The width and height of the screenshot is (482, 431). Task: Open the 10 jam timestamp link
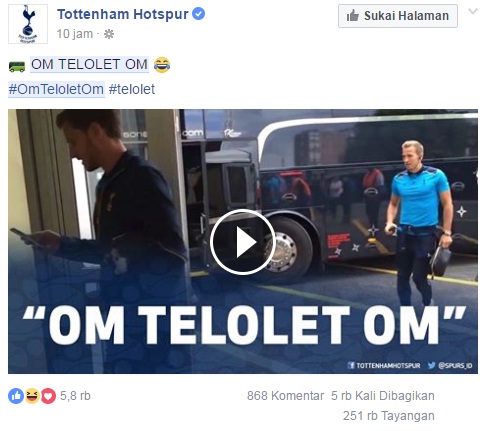point(75,34)
